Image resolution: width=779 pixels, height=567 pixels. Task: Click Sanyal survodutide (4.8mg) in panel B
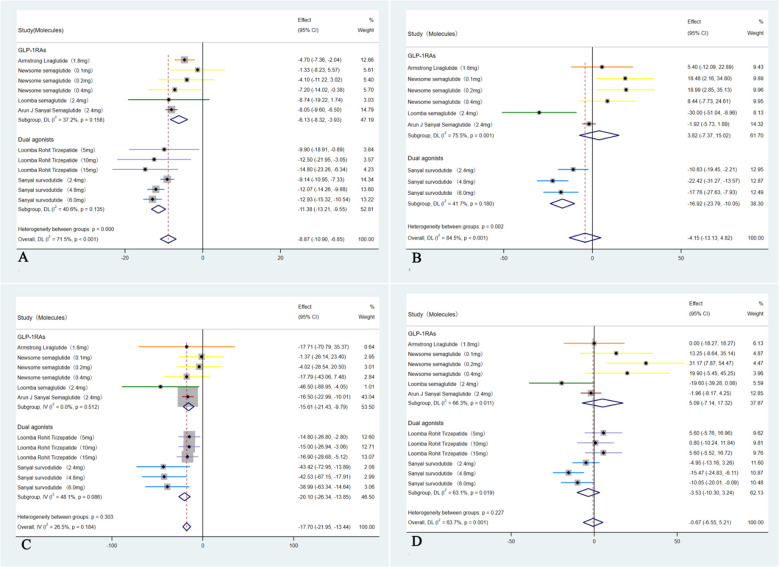click(x=441, y=181)
